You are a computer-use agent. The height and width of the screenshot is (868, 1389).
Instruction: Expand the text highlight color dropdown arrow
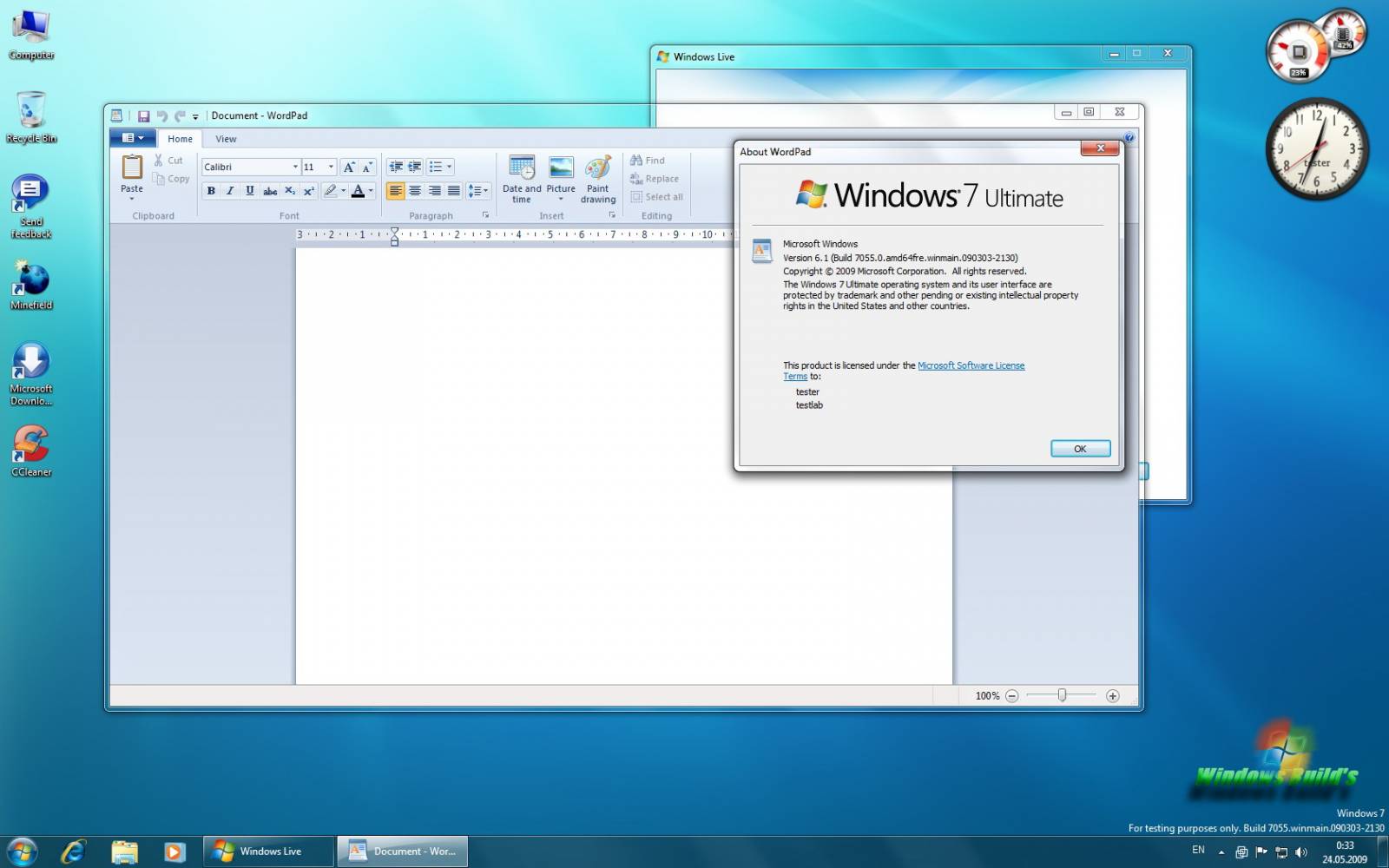(344, 191)
